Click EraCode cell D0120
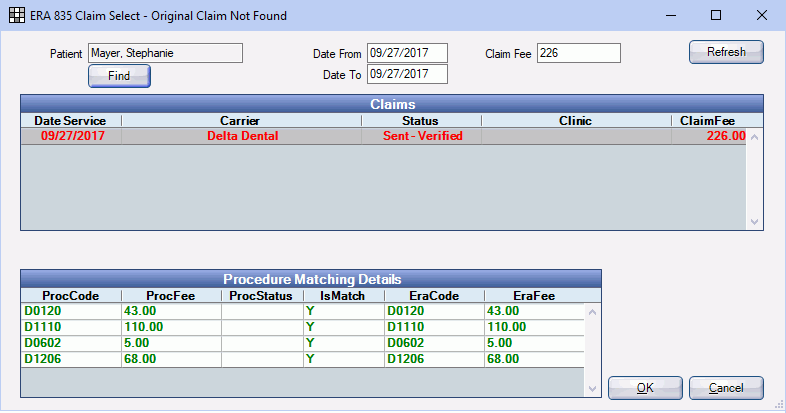This screenshot has width=786, height=413. coord(434,311)
